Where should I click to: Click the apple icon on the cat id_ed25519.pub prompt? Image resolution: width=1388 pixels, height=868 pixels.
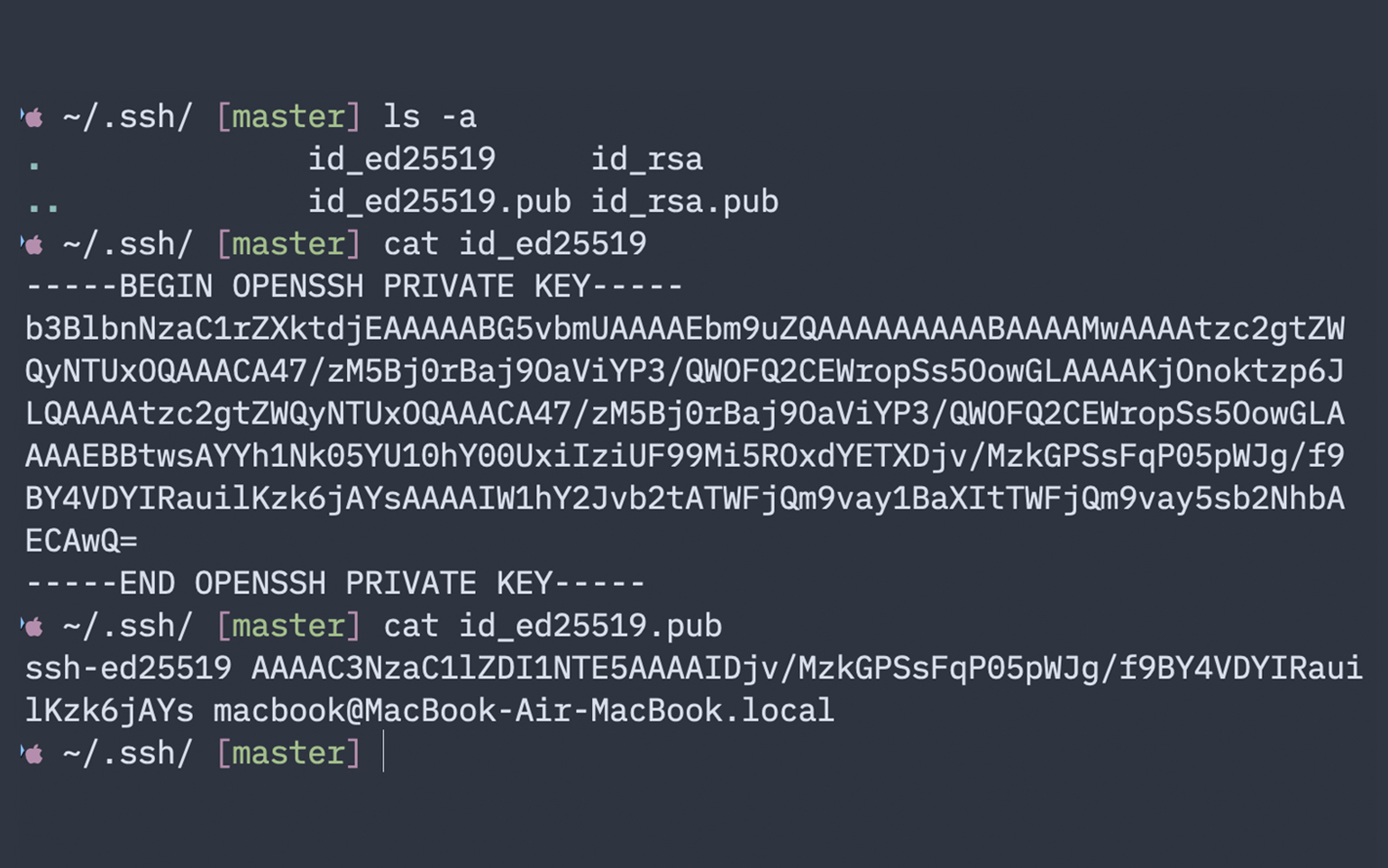point(33,626)
